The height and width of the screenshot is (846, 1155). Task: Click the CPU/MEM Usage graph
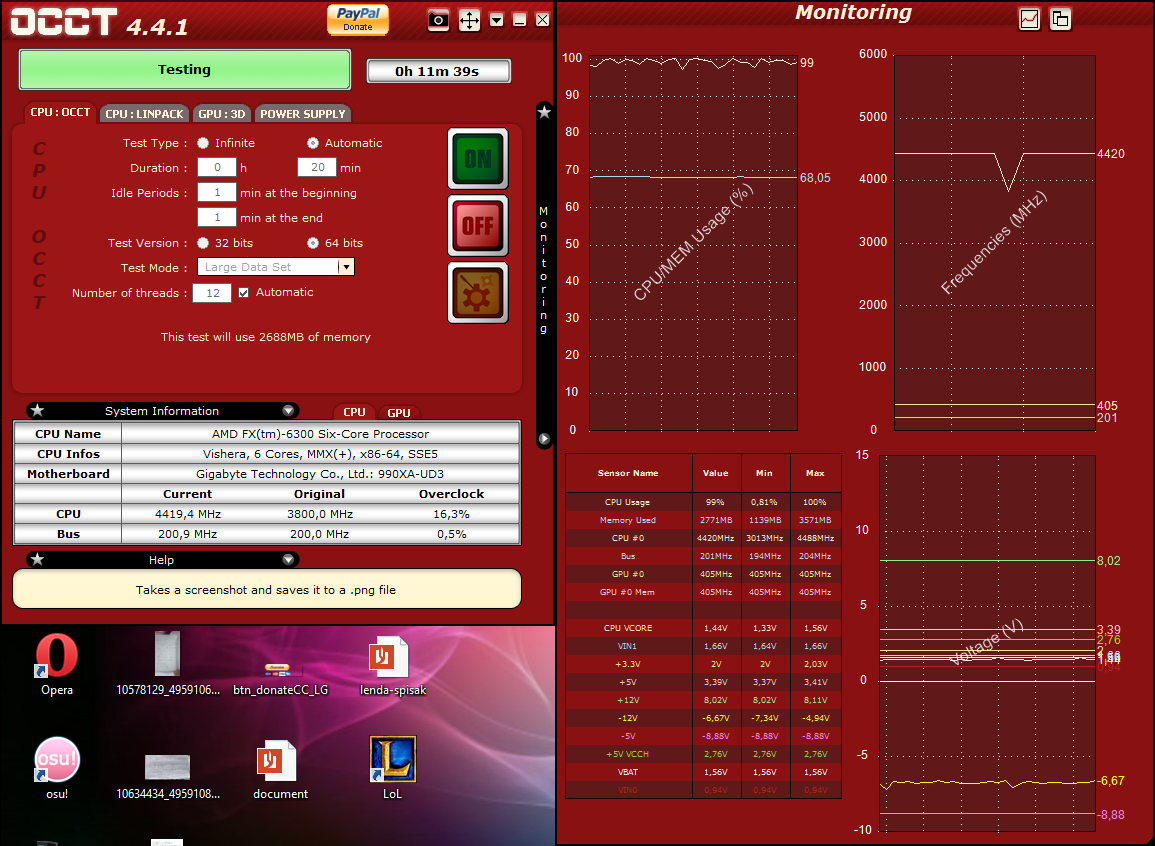tap(693, 243)
